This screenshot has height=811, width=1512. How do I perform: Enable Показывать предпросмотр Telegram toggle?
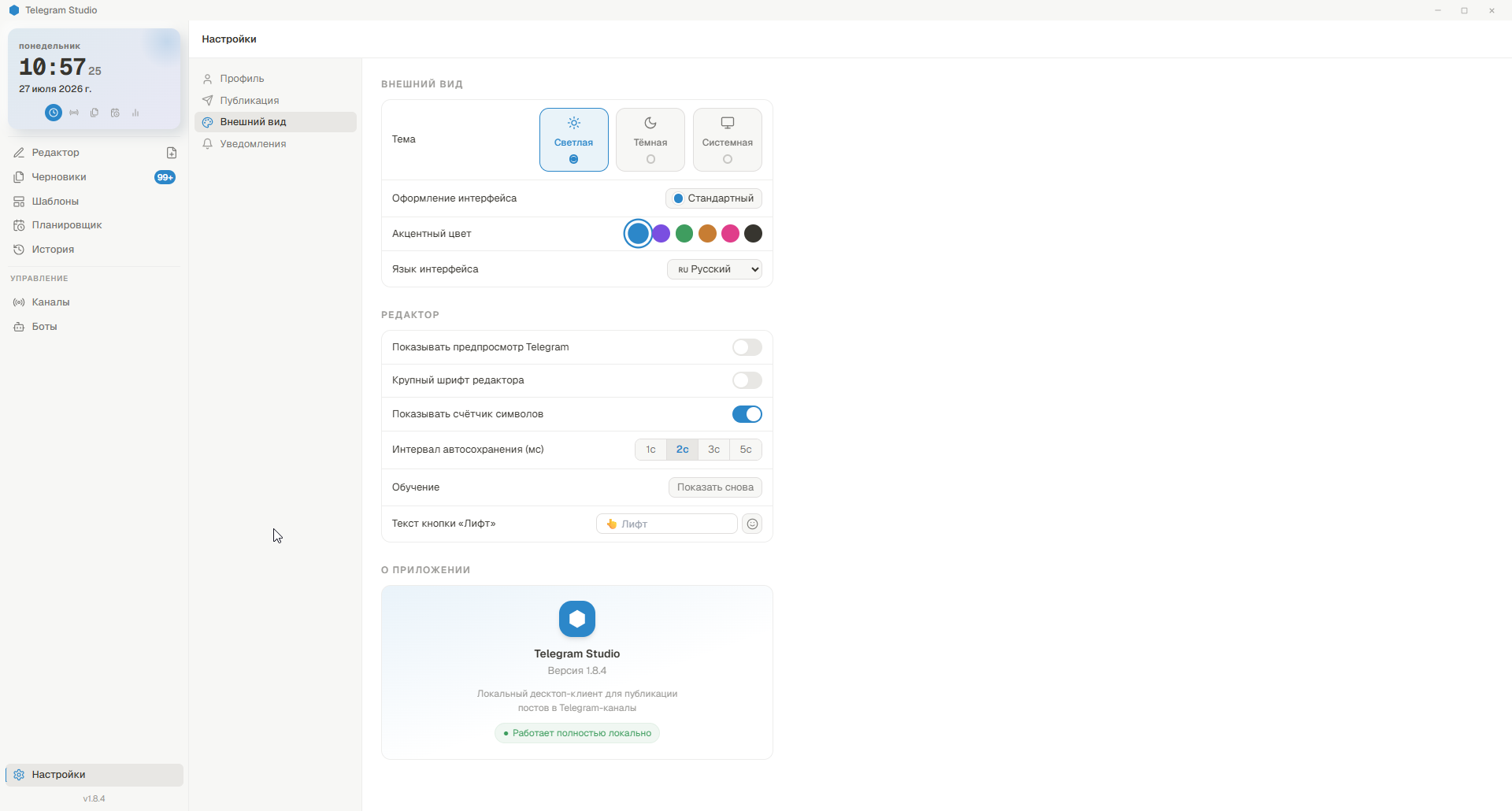point(747,347)
